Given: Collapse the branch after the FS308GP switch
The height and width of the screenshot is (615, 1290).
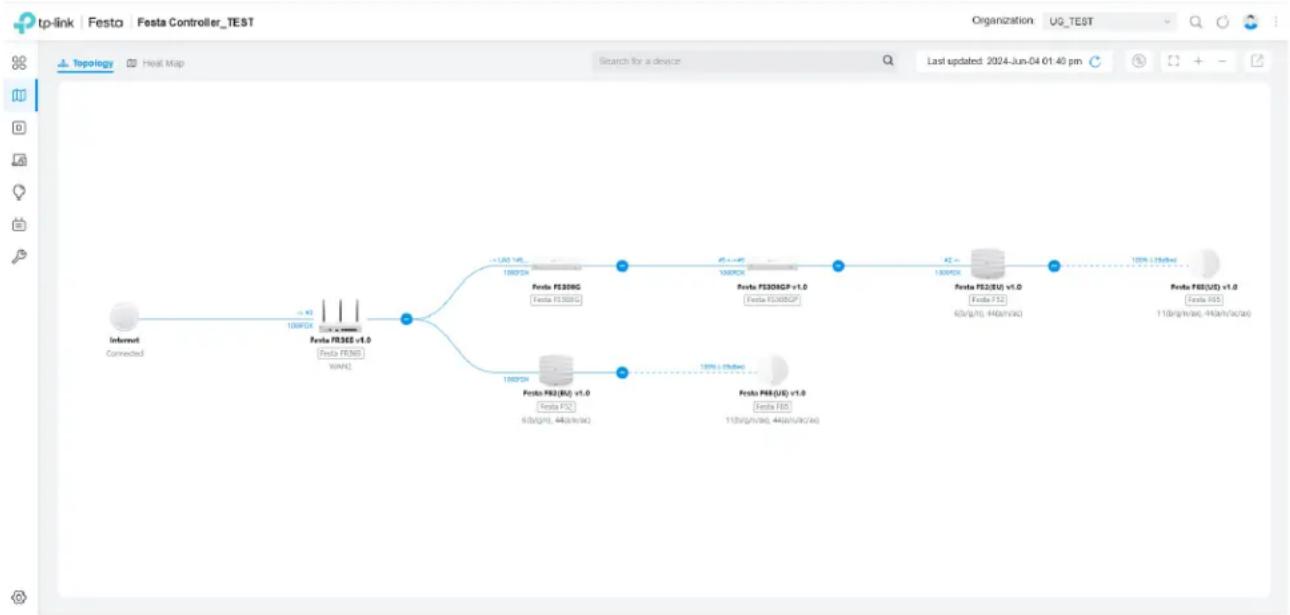Looking at the screenshot, I should [838, 266].
